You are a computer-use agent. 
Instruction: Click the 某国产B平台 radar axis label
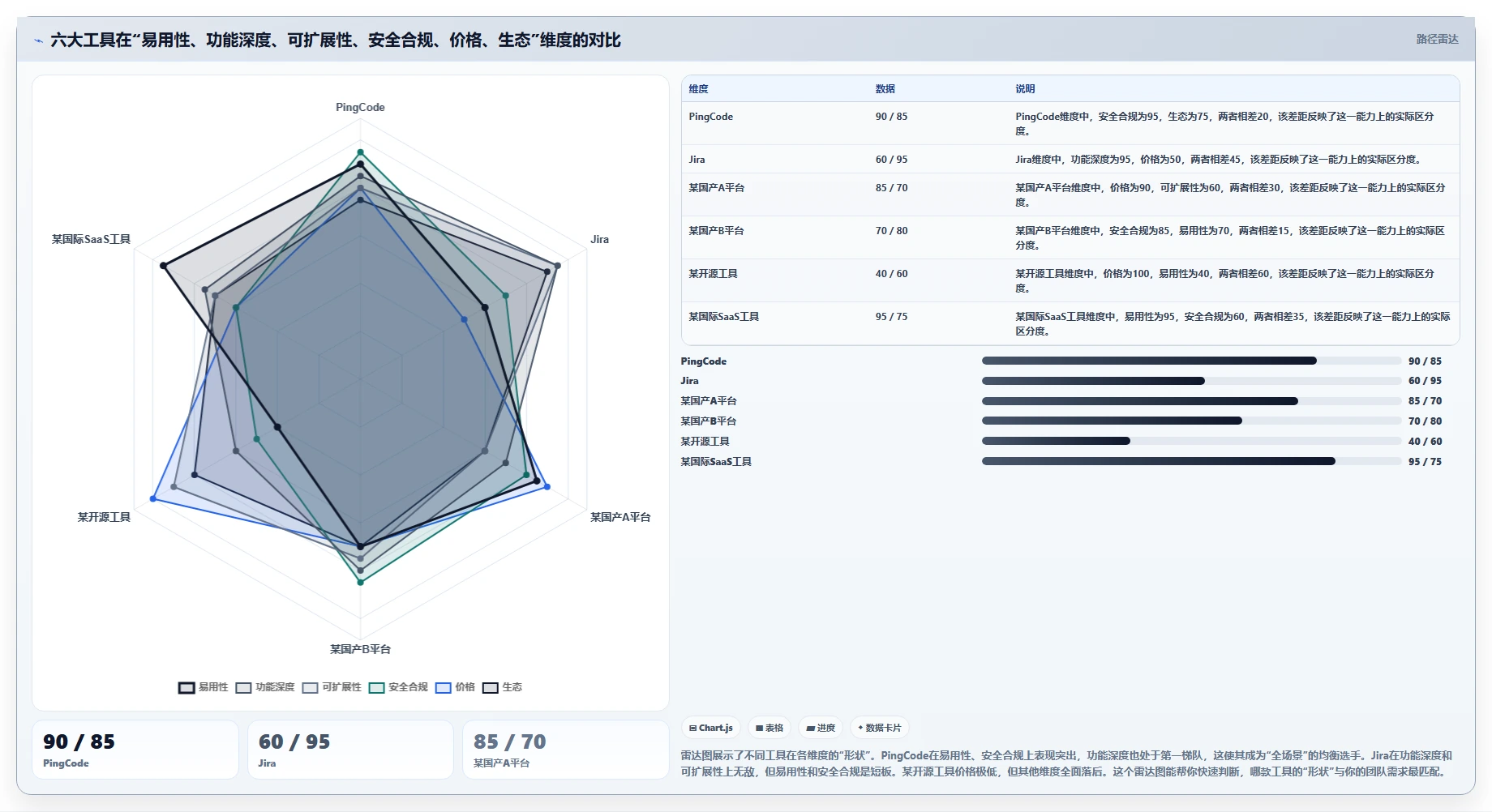click(360, 649)
